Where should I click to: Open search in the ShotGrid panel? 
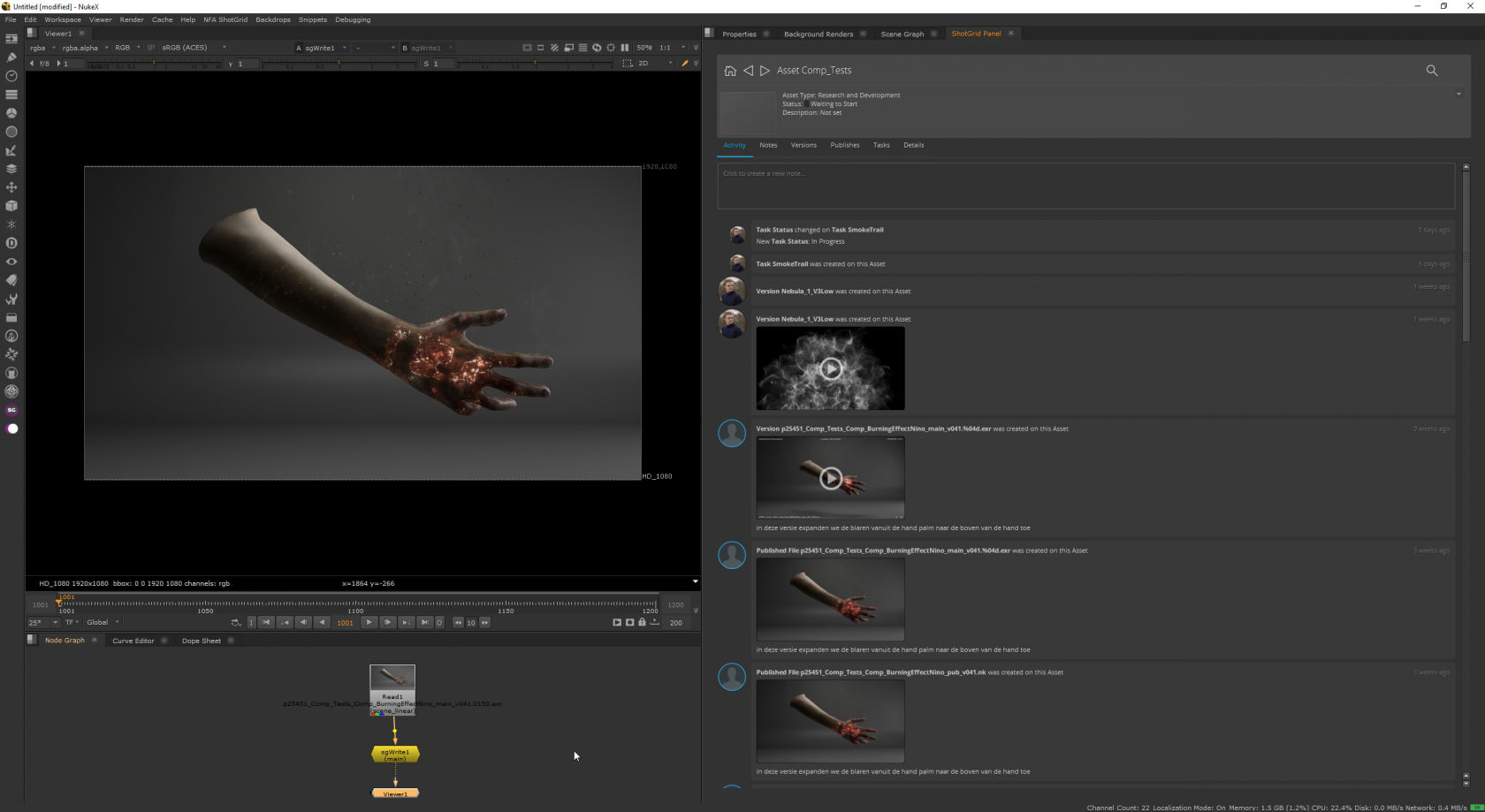click(x=1432, y=71)
